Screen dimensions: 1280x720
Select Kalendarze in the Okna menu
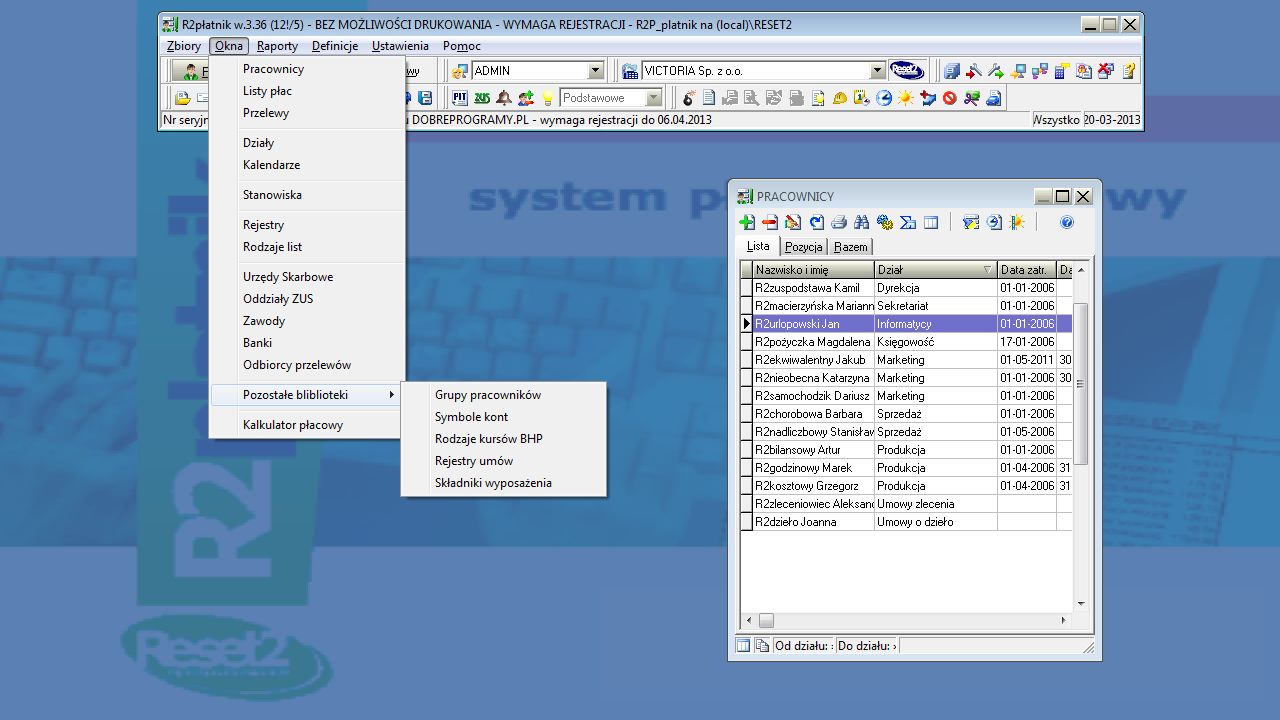click(308, 165)
